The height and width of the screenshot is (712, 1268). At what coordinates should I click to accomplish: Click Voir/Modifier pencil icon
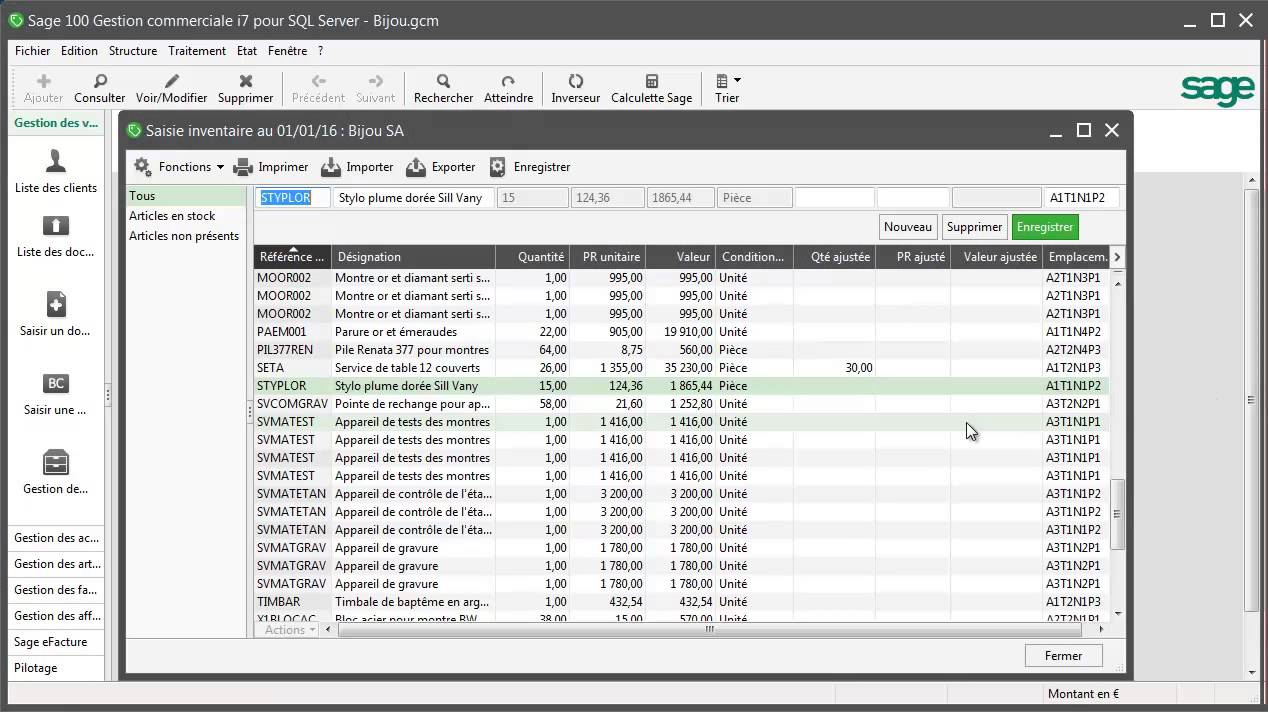click(171, 81)
